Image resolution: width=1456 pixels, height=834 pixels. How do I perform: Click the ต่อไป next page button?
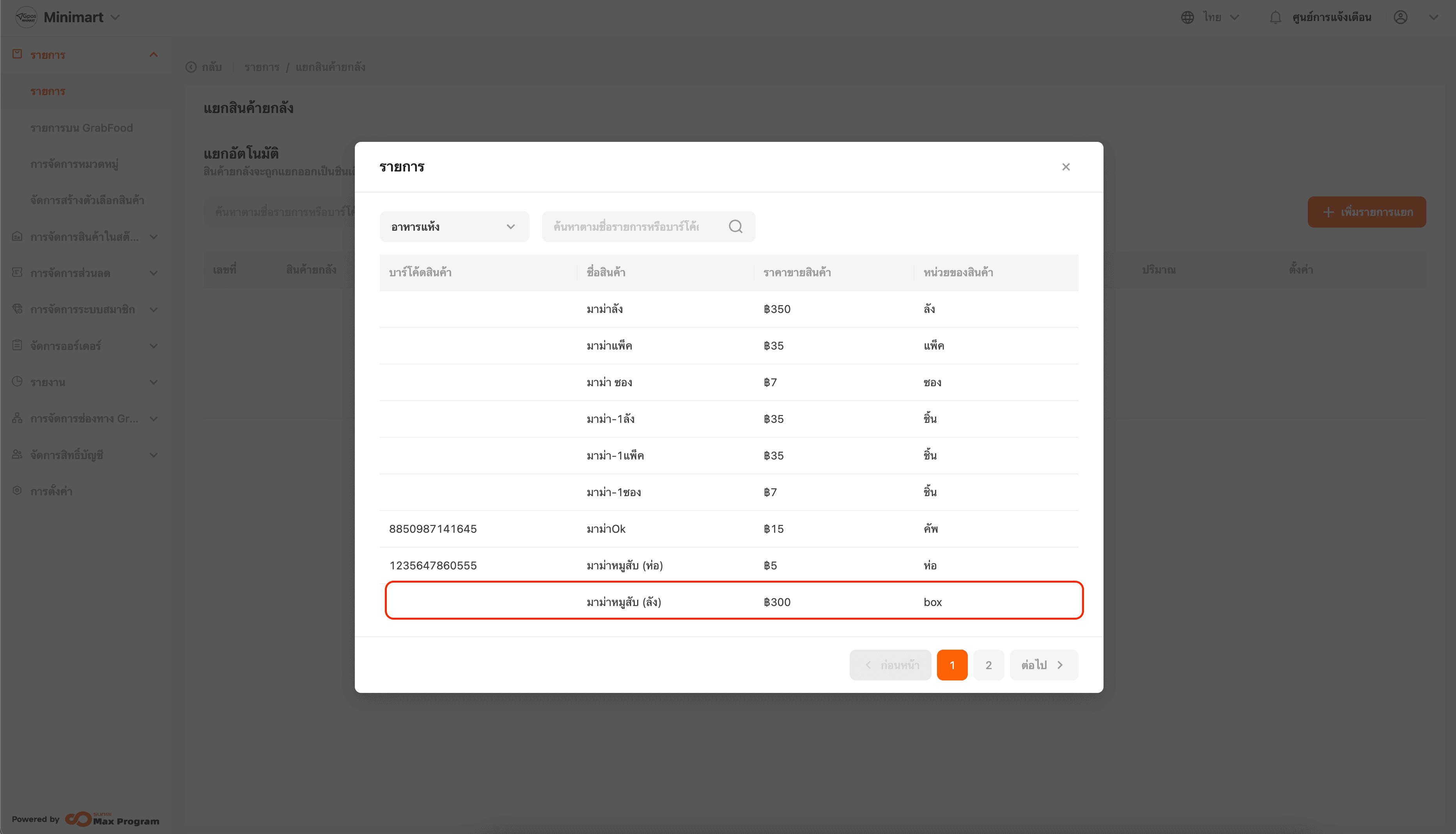coord(1043,665)
